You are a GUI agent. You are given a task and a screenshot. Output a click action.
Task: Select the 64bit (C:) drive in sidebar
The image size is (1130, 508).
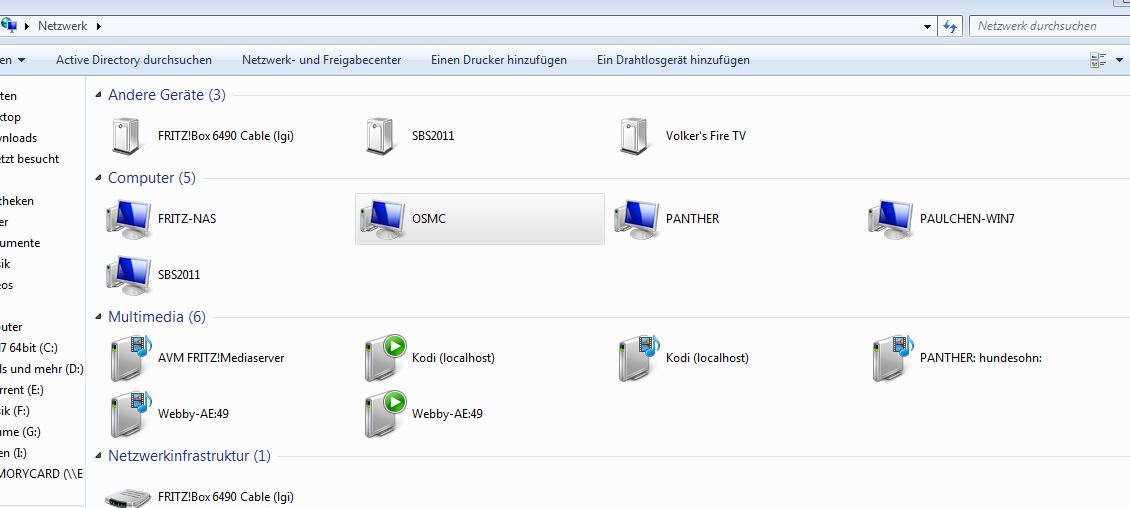[x=29, y=348]
